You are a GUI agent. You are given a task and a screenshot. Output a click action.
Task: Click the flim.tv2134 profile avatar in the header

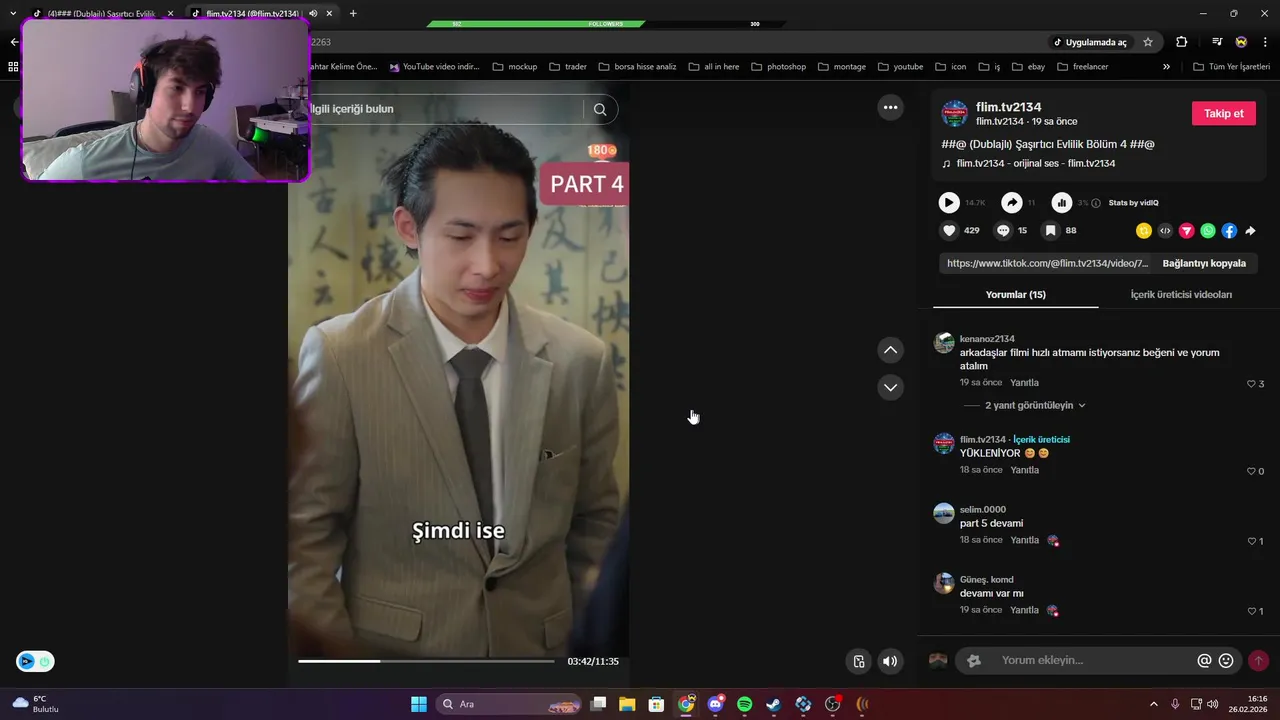click(x=955, y=113)
